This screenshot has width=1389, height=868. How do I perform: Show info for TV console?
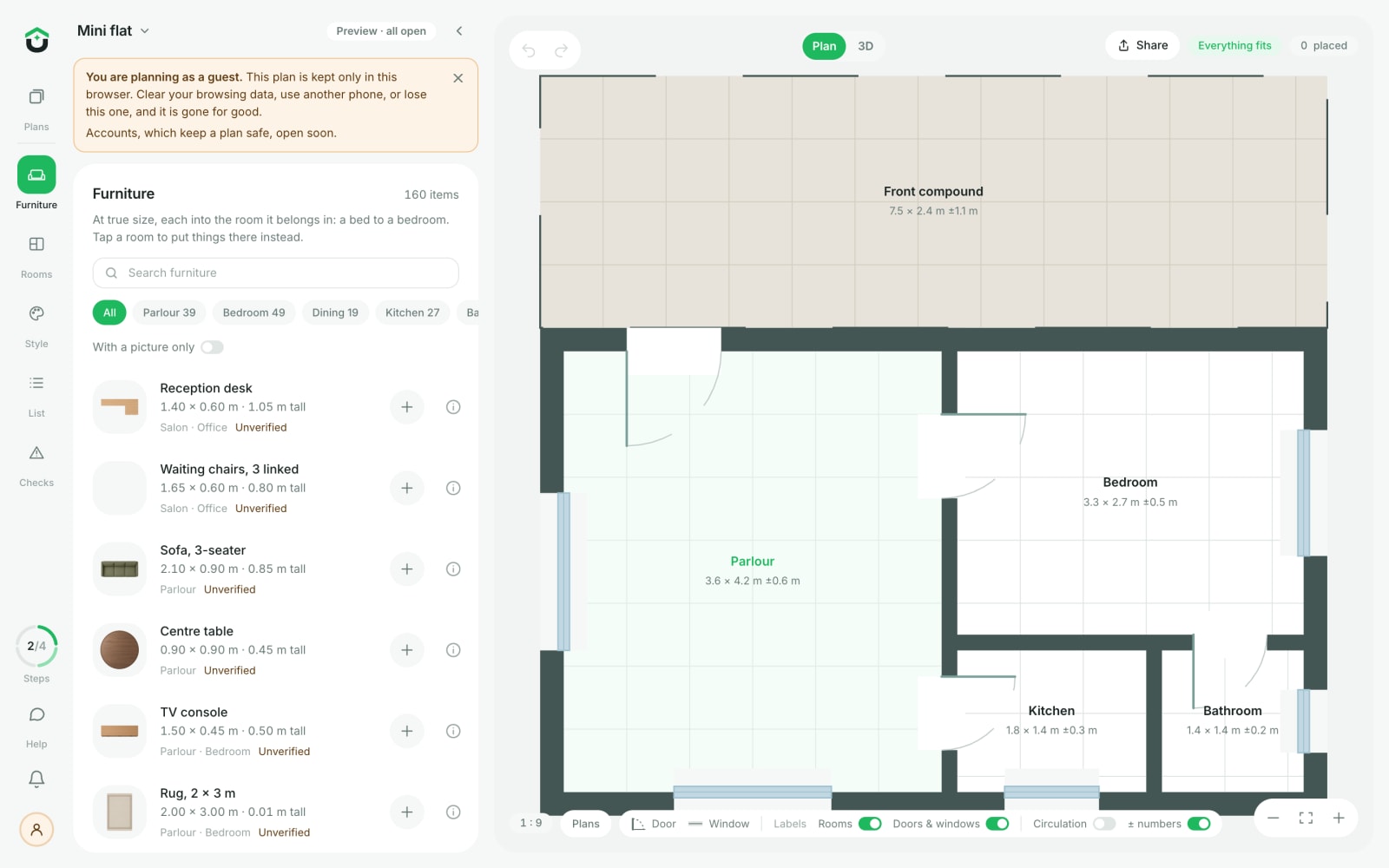point(453,731)
